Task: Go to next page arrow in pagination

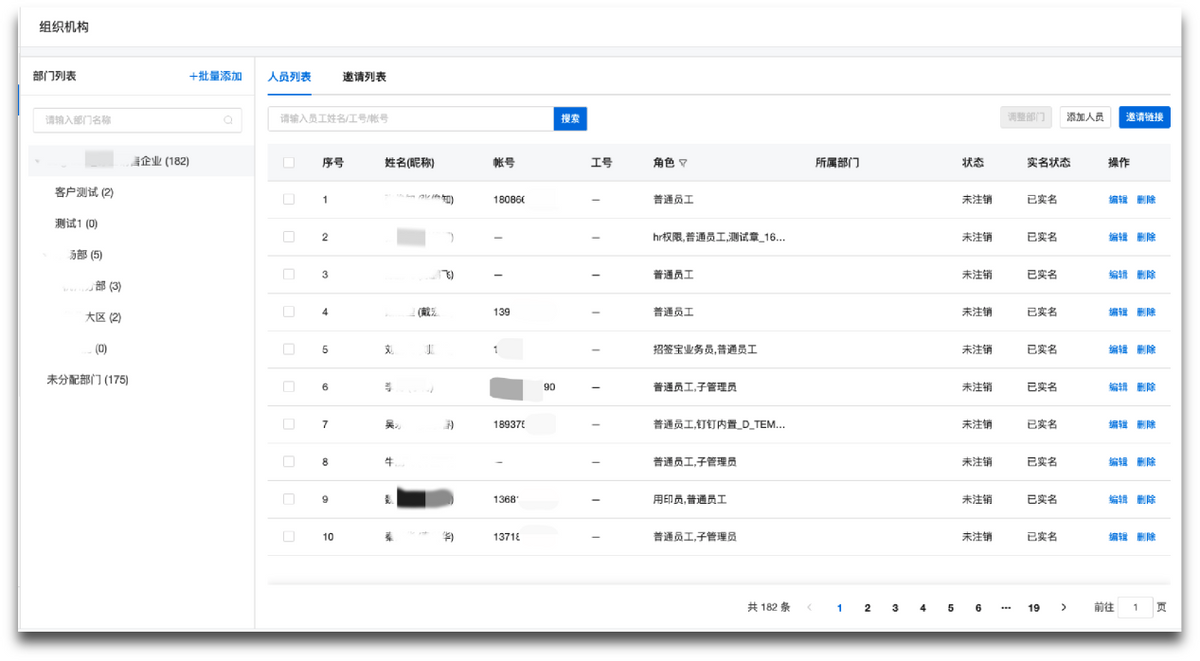Action: (1064, 608)
